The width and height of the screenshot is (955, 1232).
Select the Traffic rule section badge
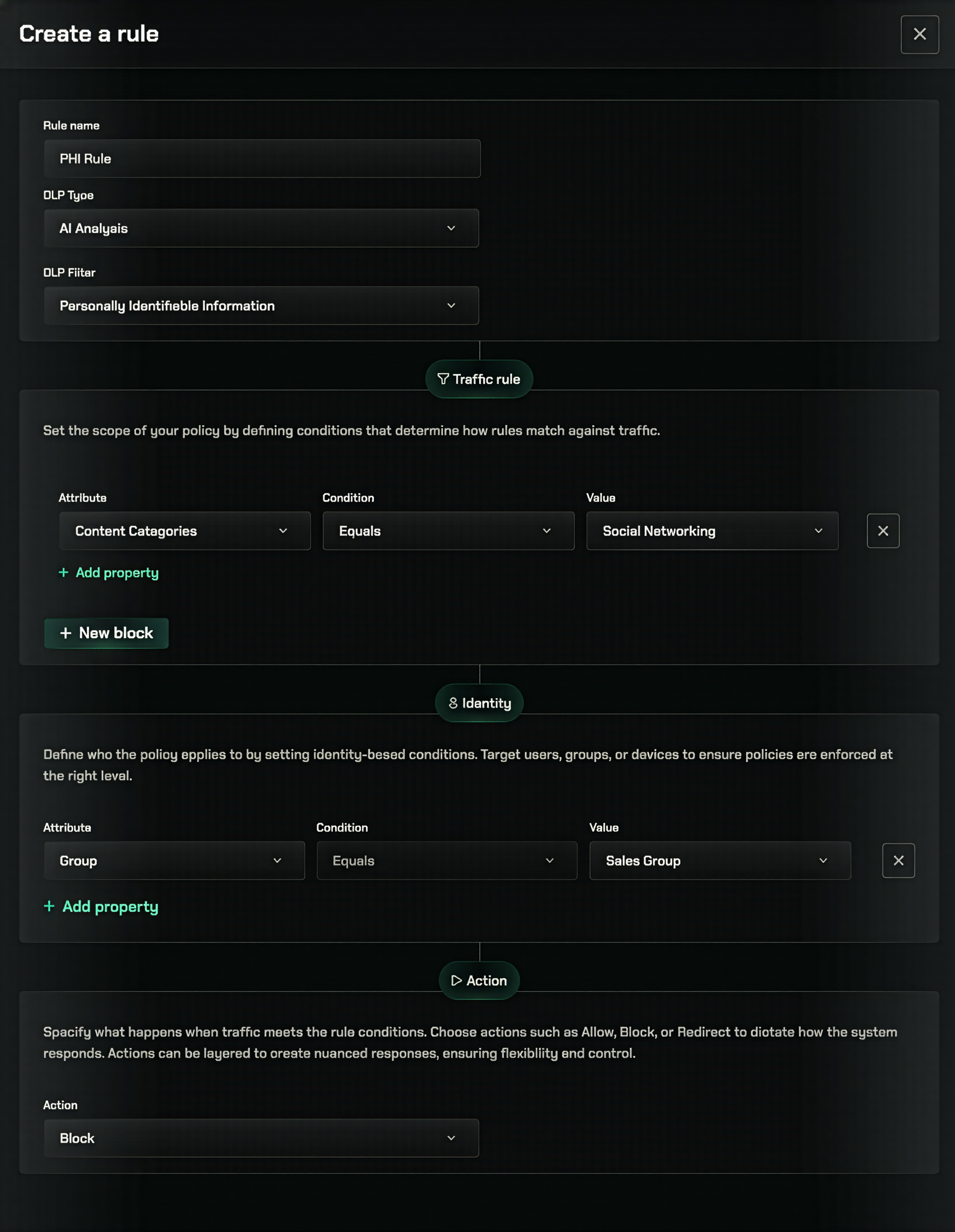(478, 379)
